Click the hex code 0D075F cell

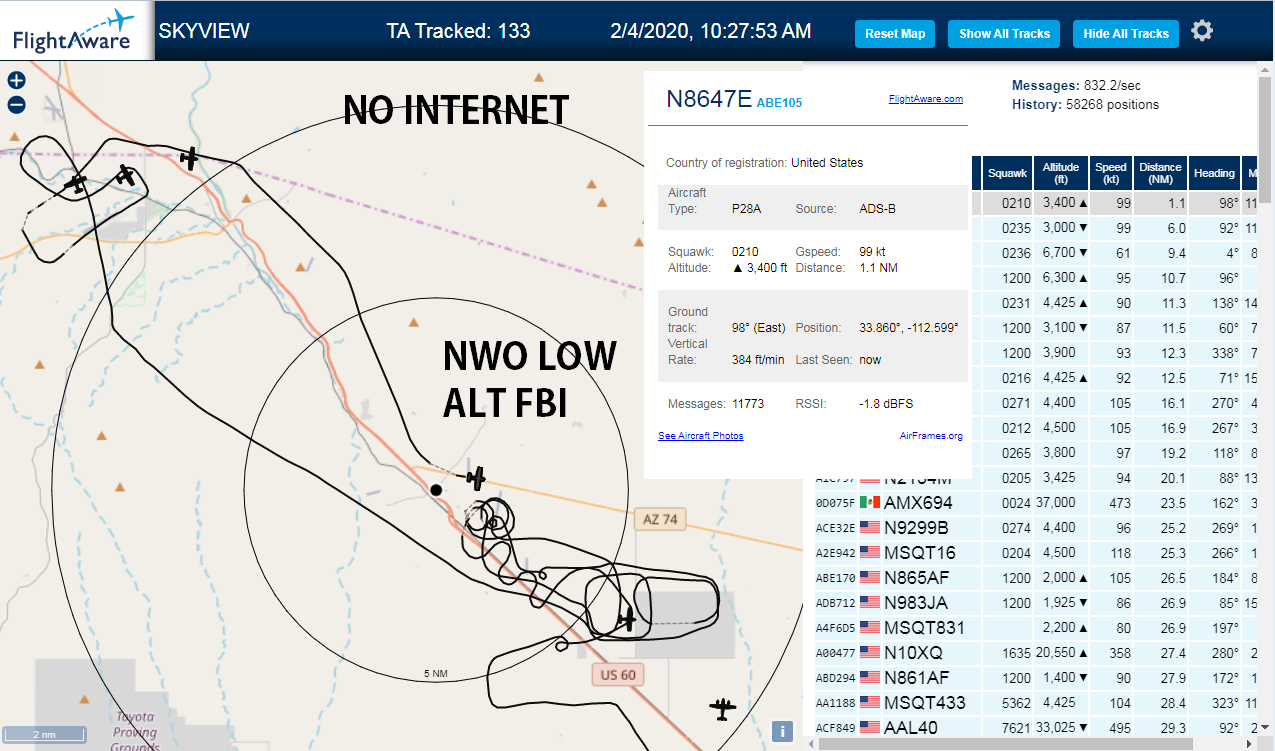(834, 503)
